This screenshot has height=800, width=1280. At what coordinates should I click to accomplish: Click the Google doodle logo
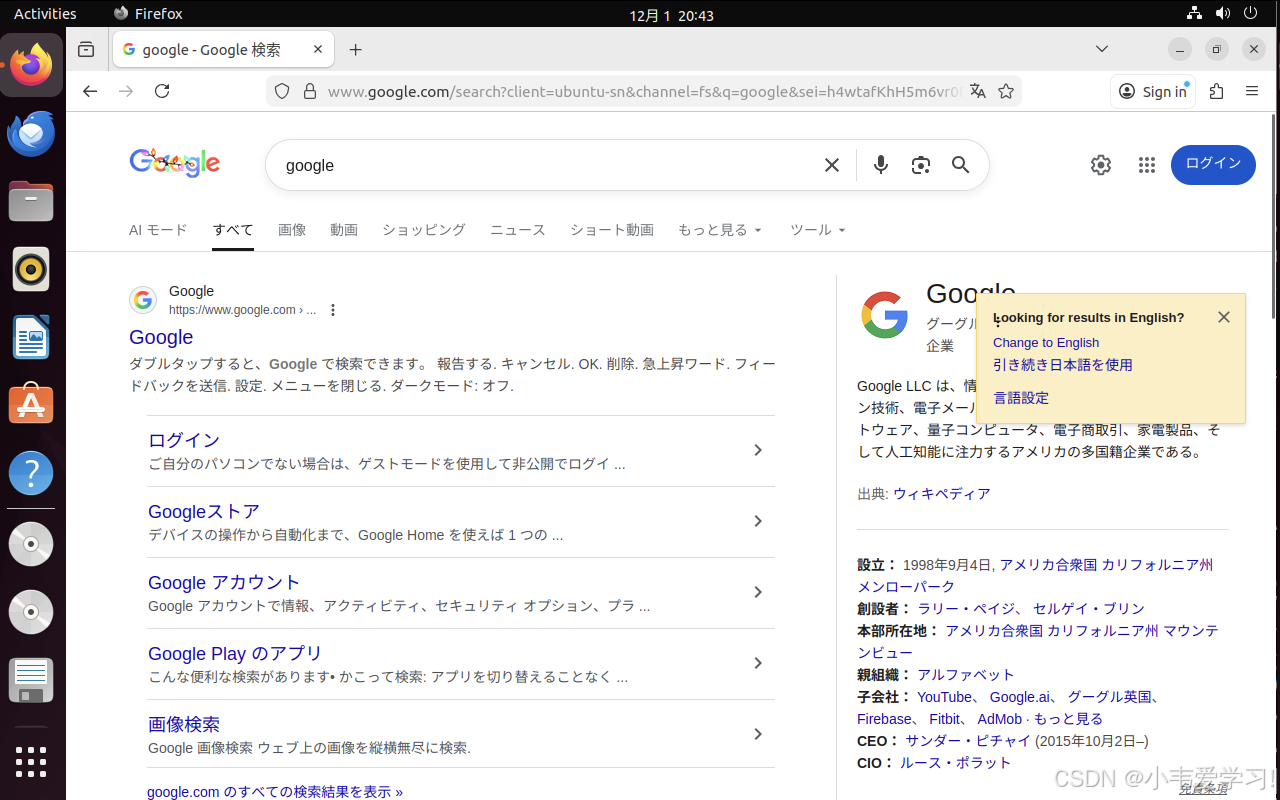click(175, 163)
